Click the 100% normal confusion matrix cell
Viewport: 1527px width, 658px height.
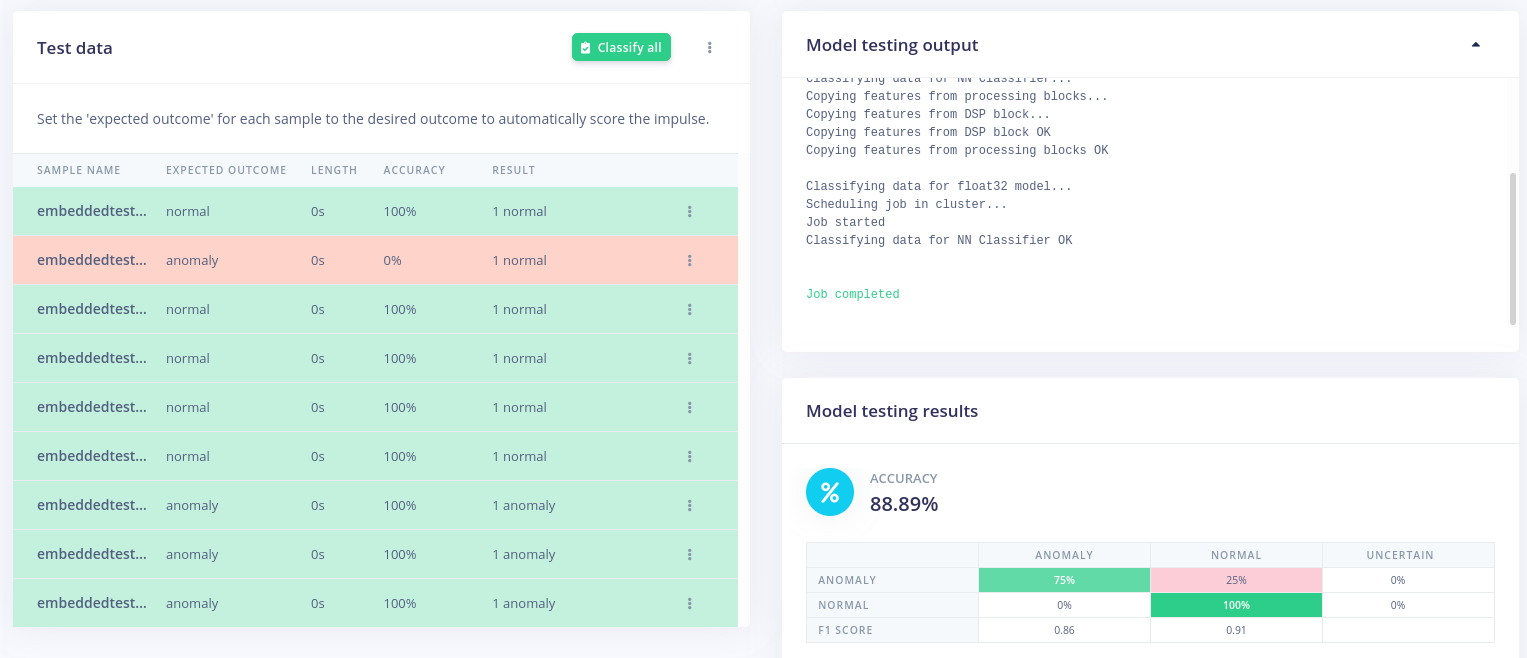1236,605
